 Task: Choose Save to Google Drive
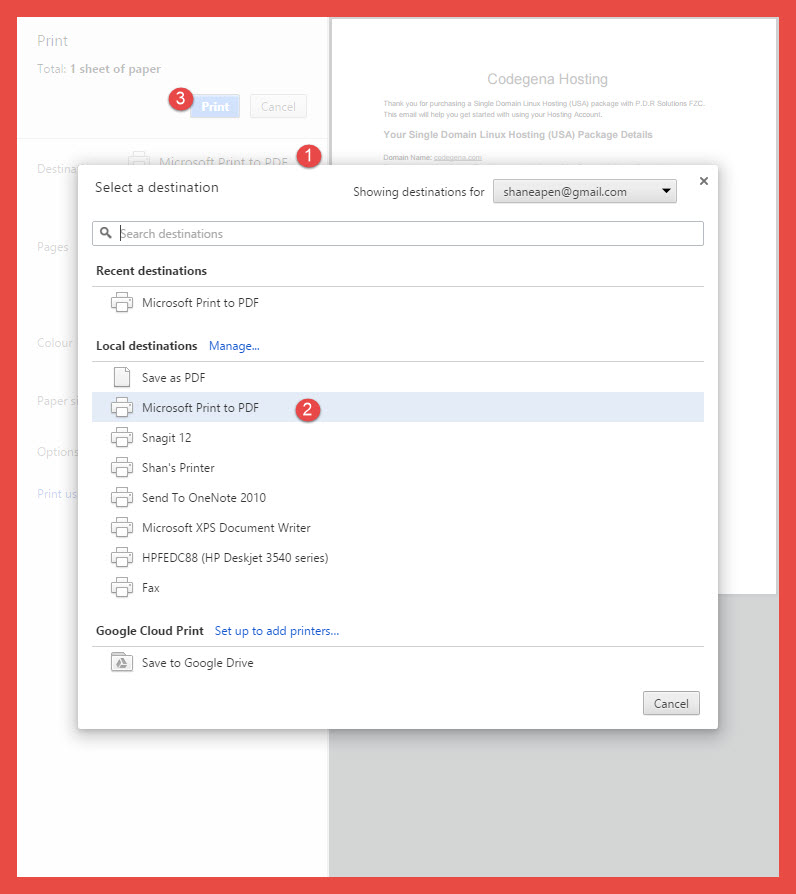tap(397, 662)
